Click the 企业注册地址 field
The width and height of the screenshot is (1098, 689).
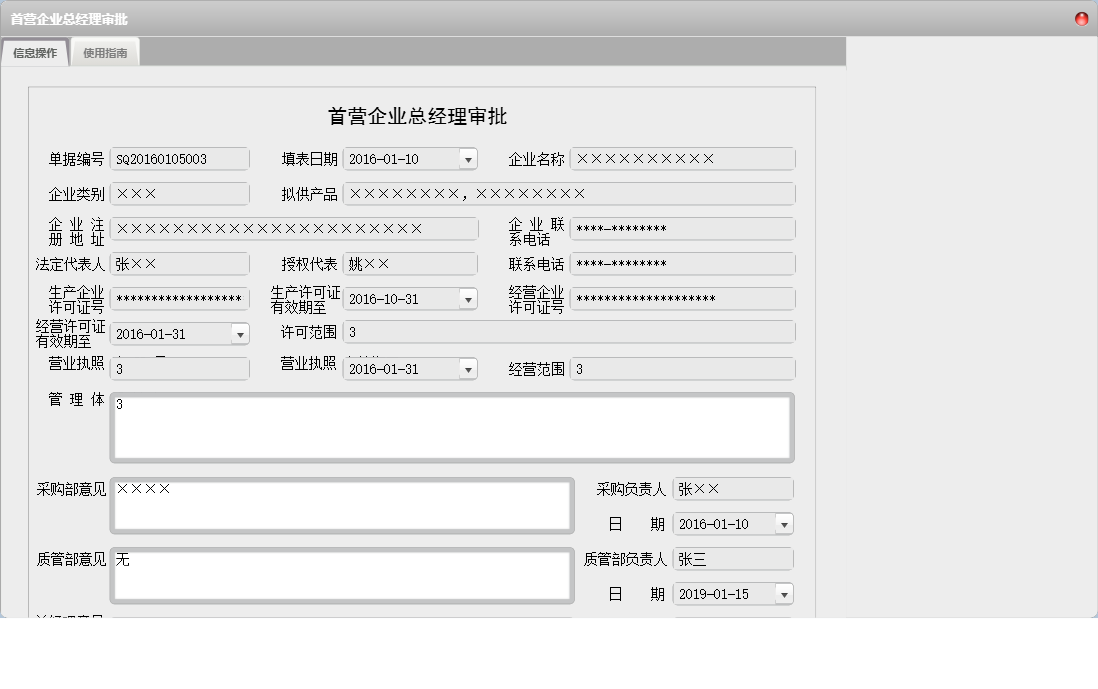click(295, 228)
